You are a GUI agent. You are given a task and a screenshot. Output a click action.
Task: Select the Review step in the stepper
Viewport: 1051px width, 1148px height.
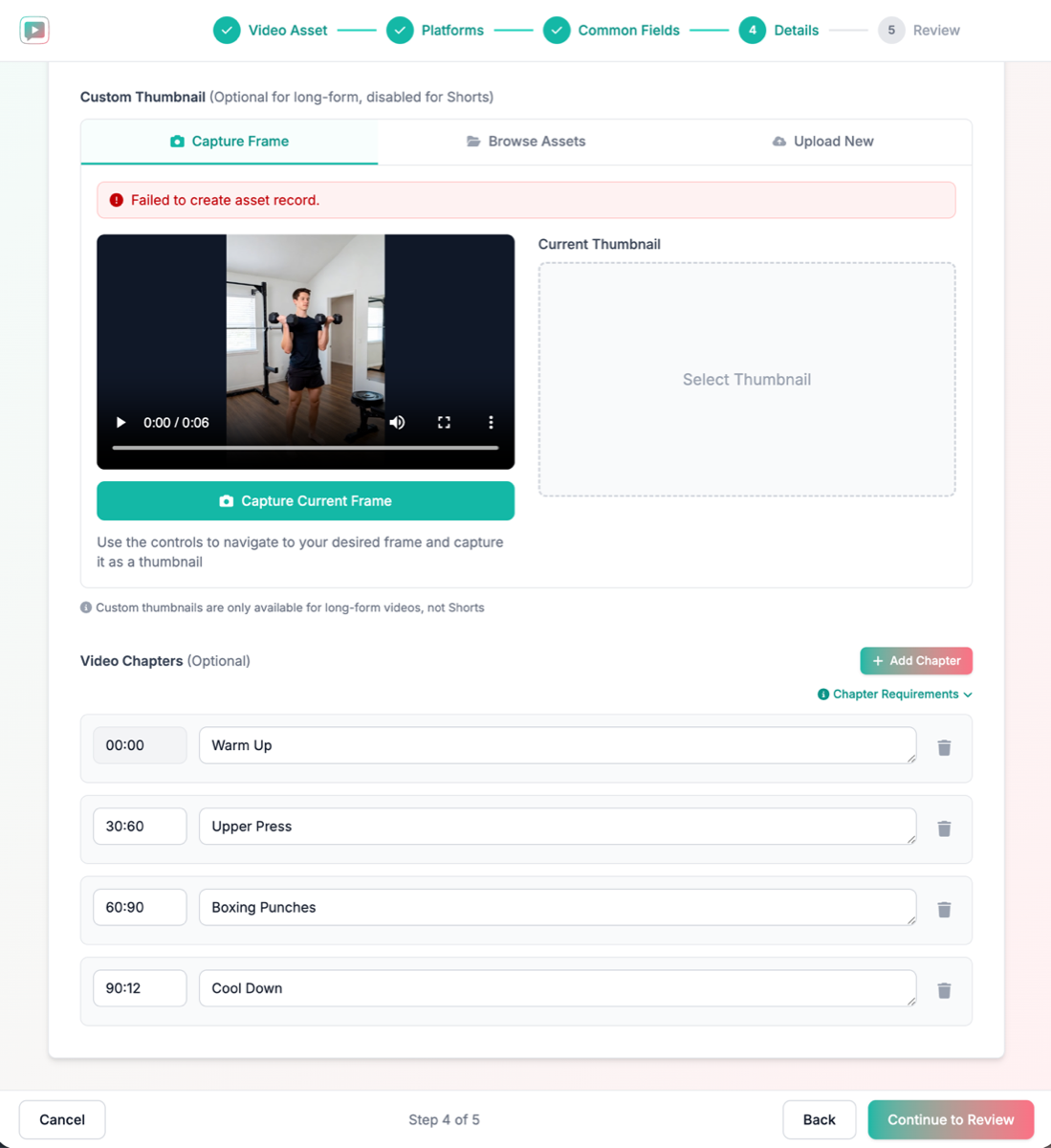pyautogui.click(x=890, y=30)
